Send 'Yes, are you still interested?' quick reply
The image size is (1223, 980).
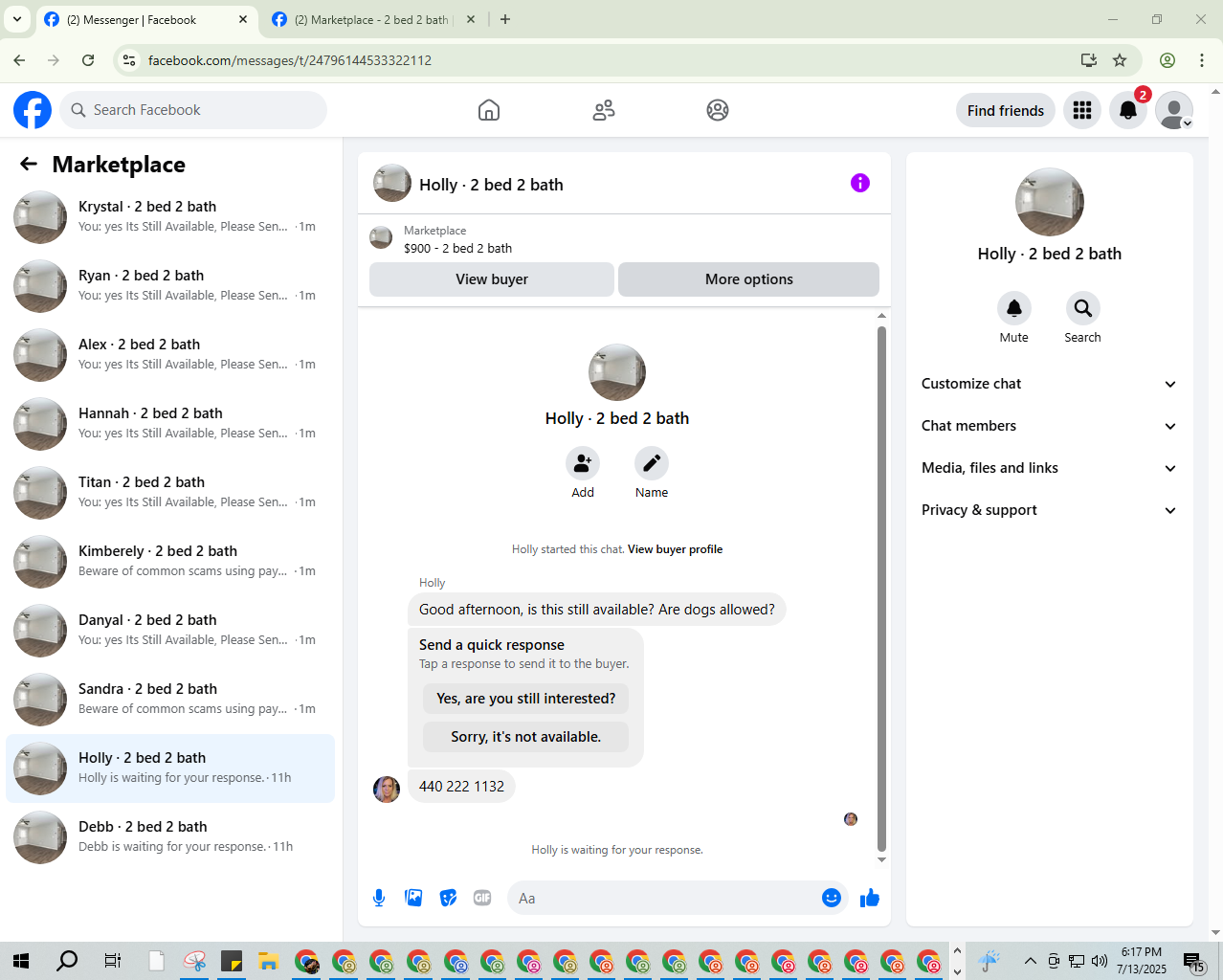(x=525, y=699)
